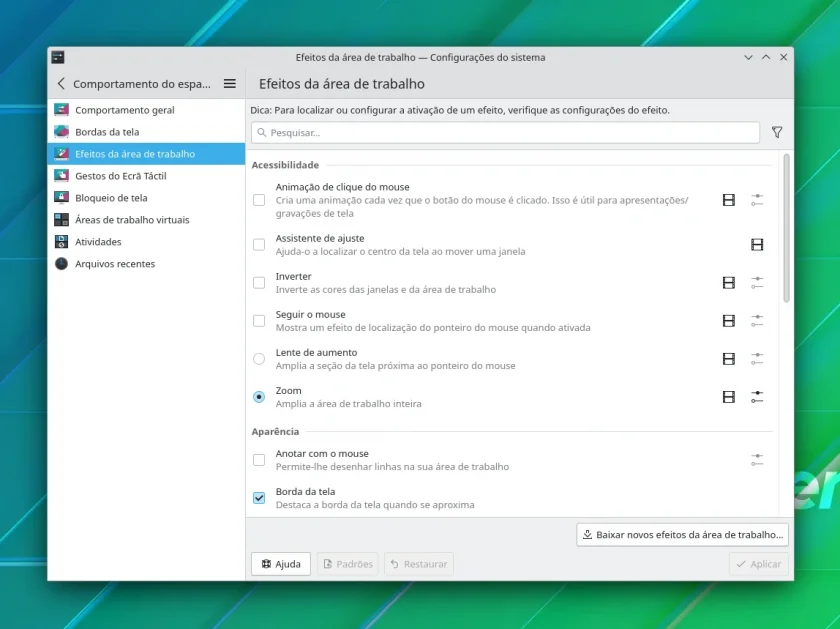Screen dimensions: 840x629
Task: Click the effects list vertical scrollbar
Action: point(786,228)
